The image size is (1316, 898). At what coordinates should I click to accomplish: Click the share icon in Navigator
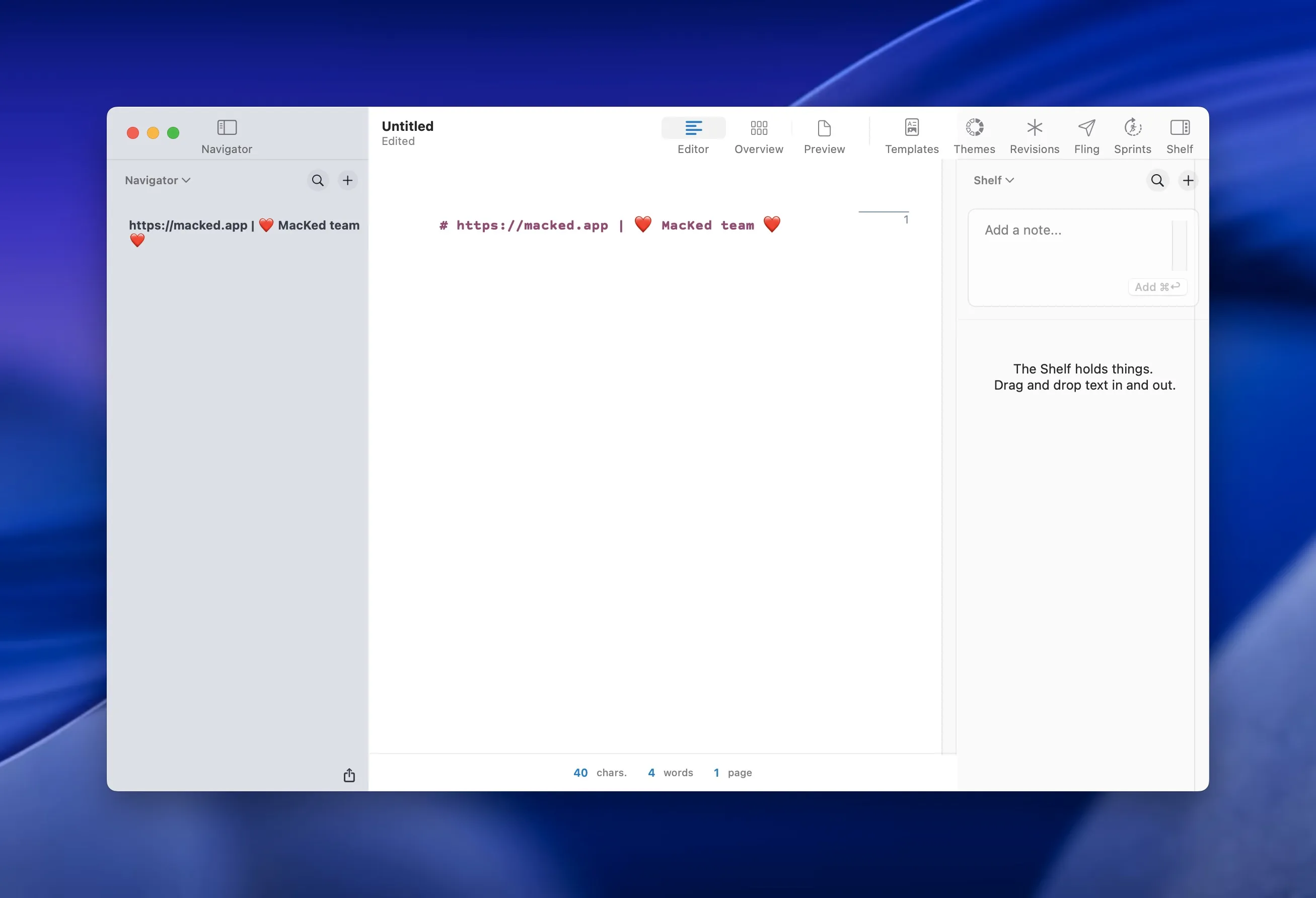[x=349, y=775]
